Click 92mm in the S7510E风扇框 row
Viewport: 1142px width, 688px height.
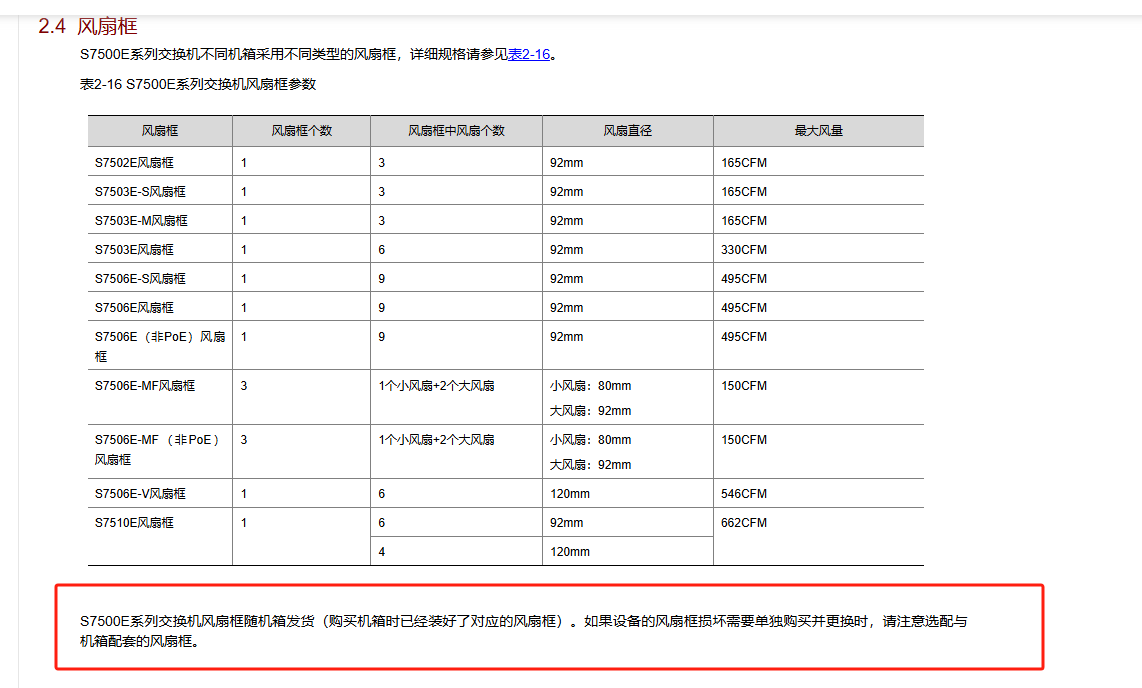[567, 523]
